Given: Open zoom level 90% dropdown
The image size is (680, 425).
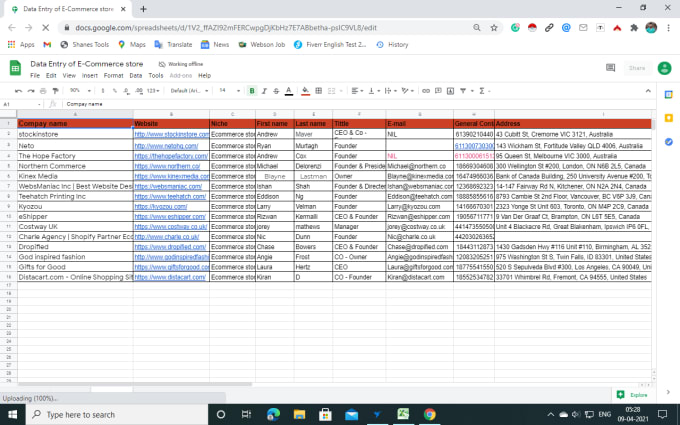Looking at the screenshot, I should click(80, 91).
